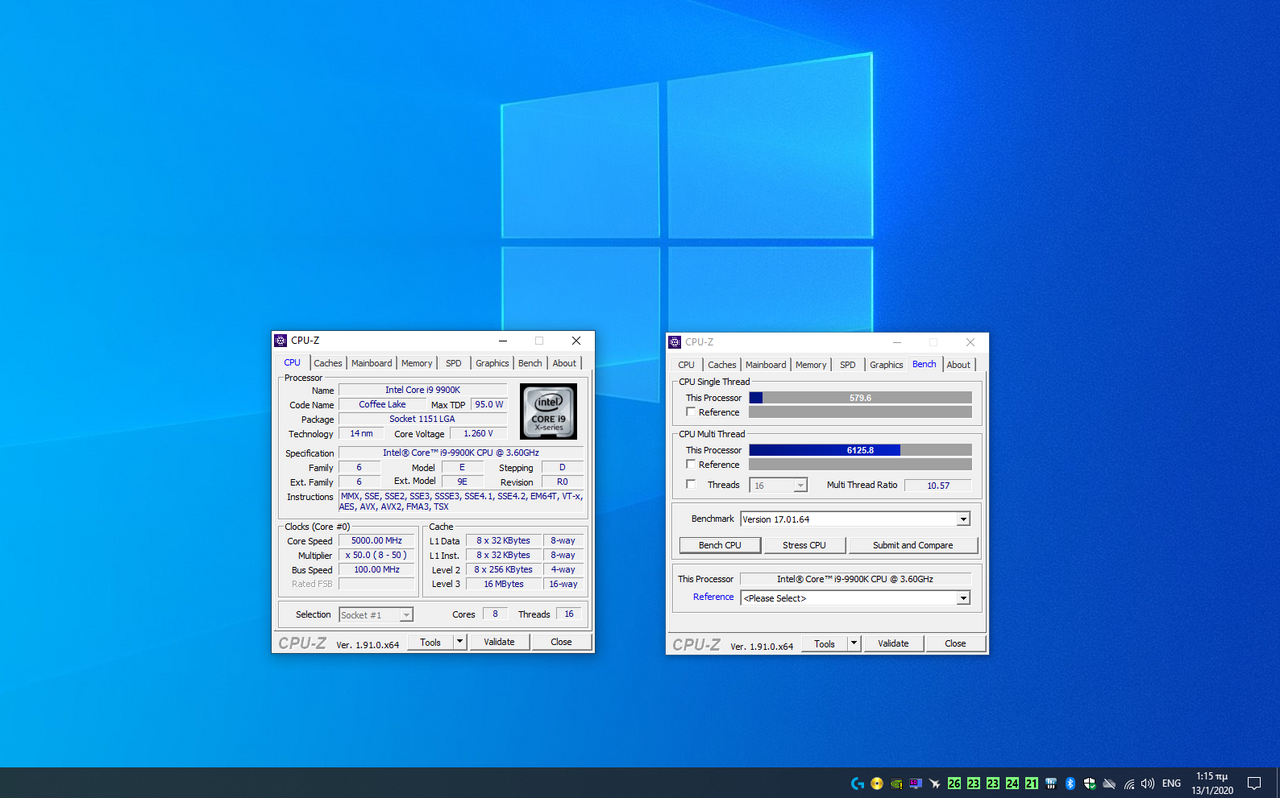Click the memory chip tray icon
The width and height of the screenshot is (1280, 798).
point(1051,784)
